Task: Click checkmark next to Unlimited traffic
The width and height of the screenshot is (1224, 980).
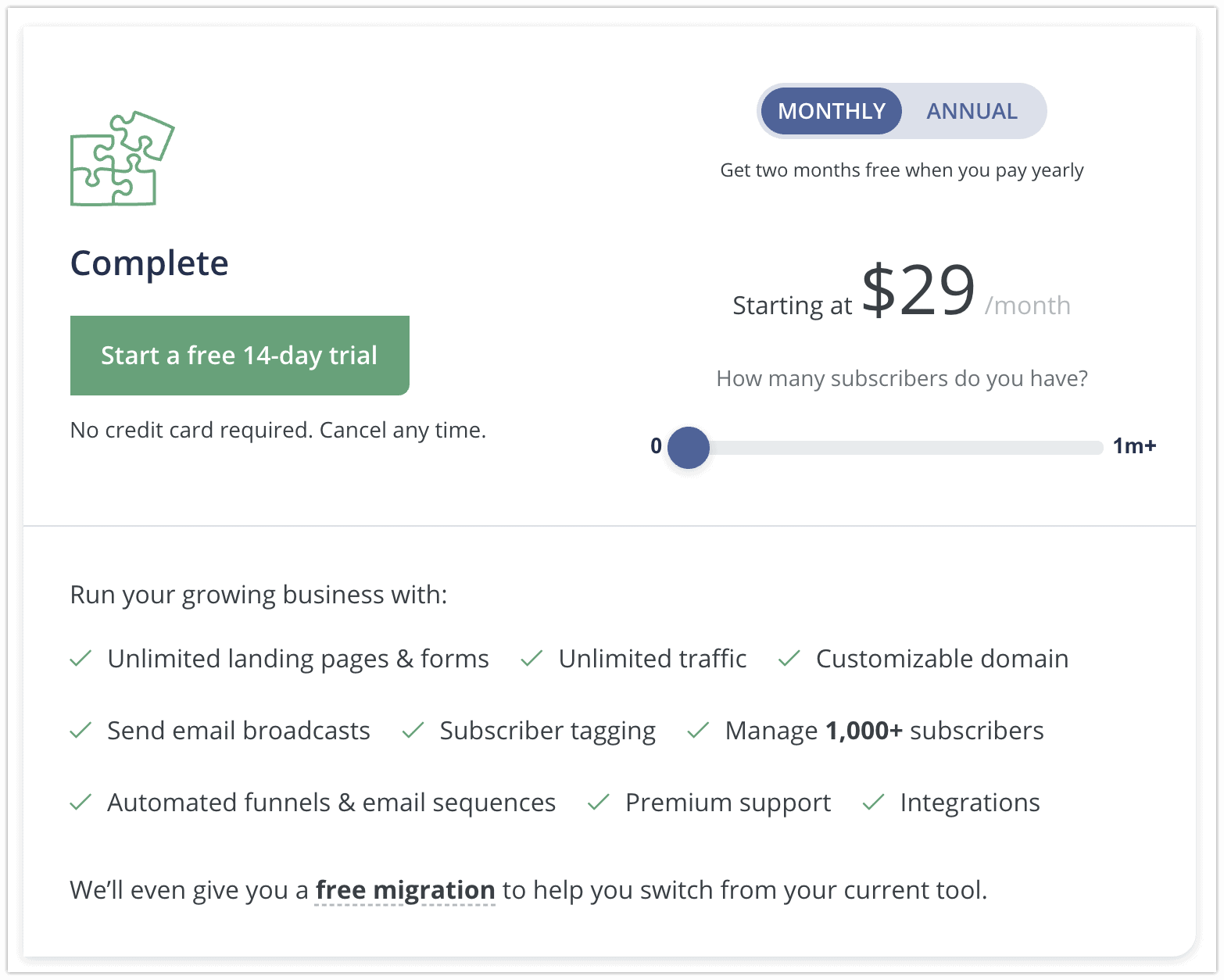Action: 531,659
